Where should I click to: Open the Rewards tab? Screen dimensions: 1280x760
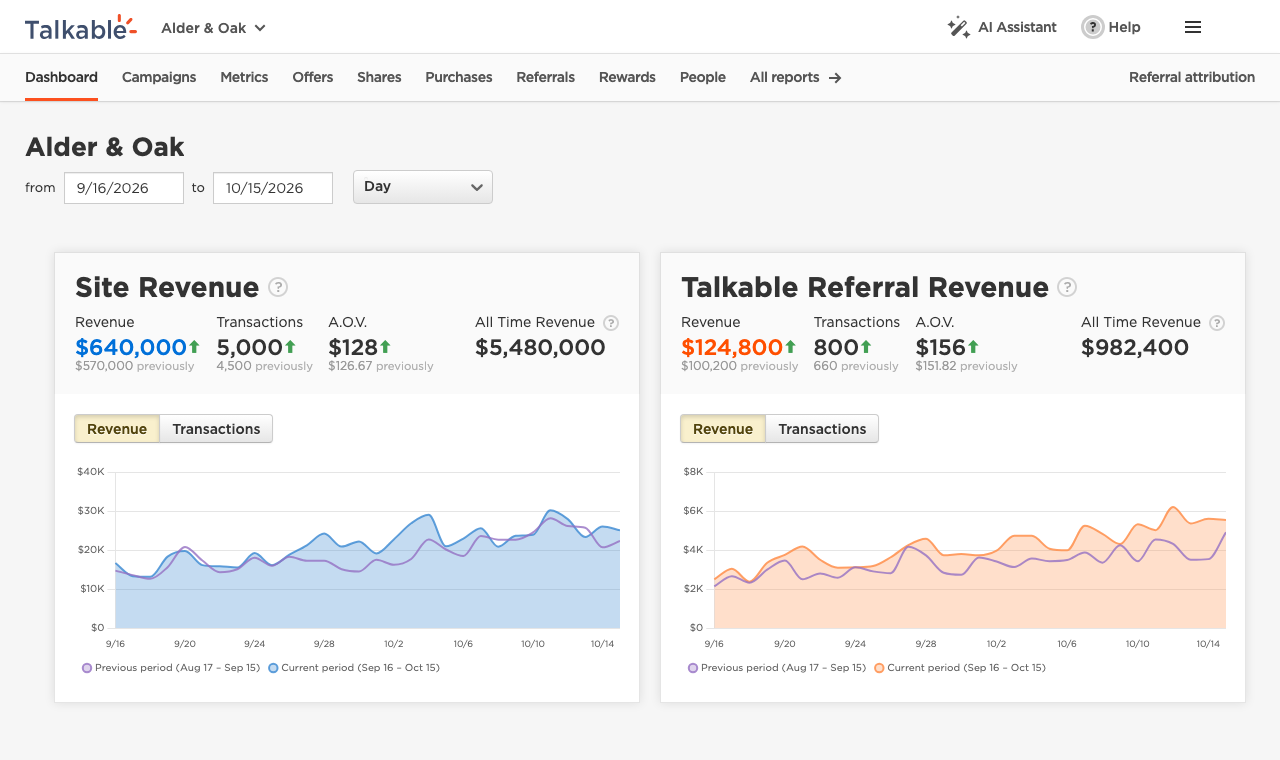click(x=627, y=78)
